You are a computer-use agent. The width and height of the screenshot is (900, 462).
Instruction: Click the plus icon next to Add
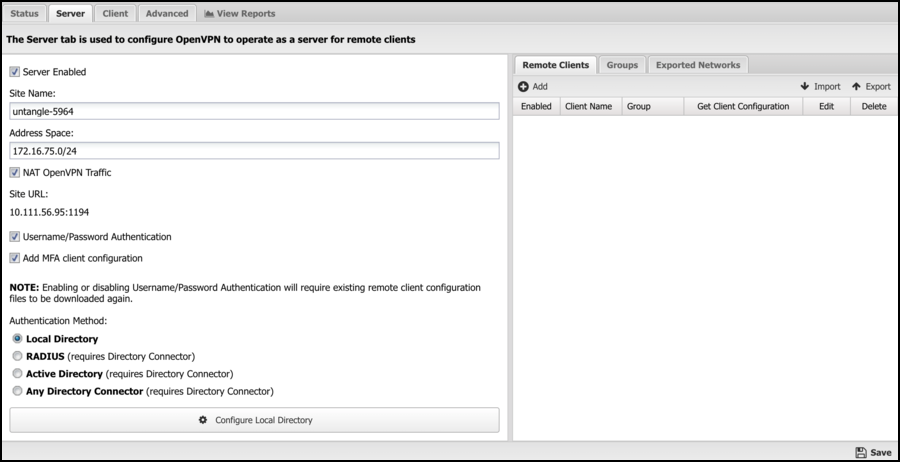523,87
